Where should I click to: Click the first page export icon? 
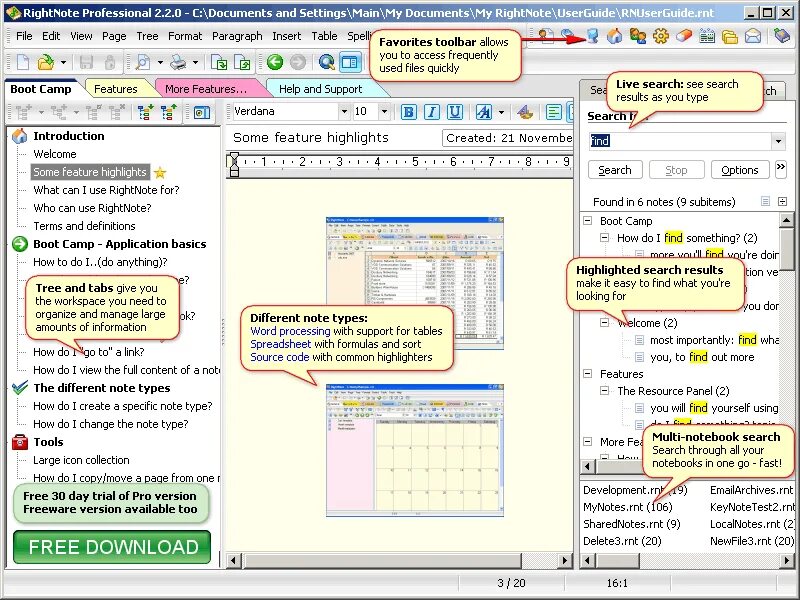(x=219, y=63)
